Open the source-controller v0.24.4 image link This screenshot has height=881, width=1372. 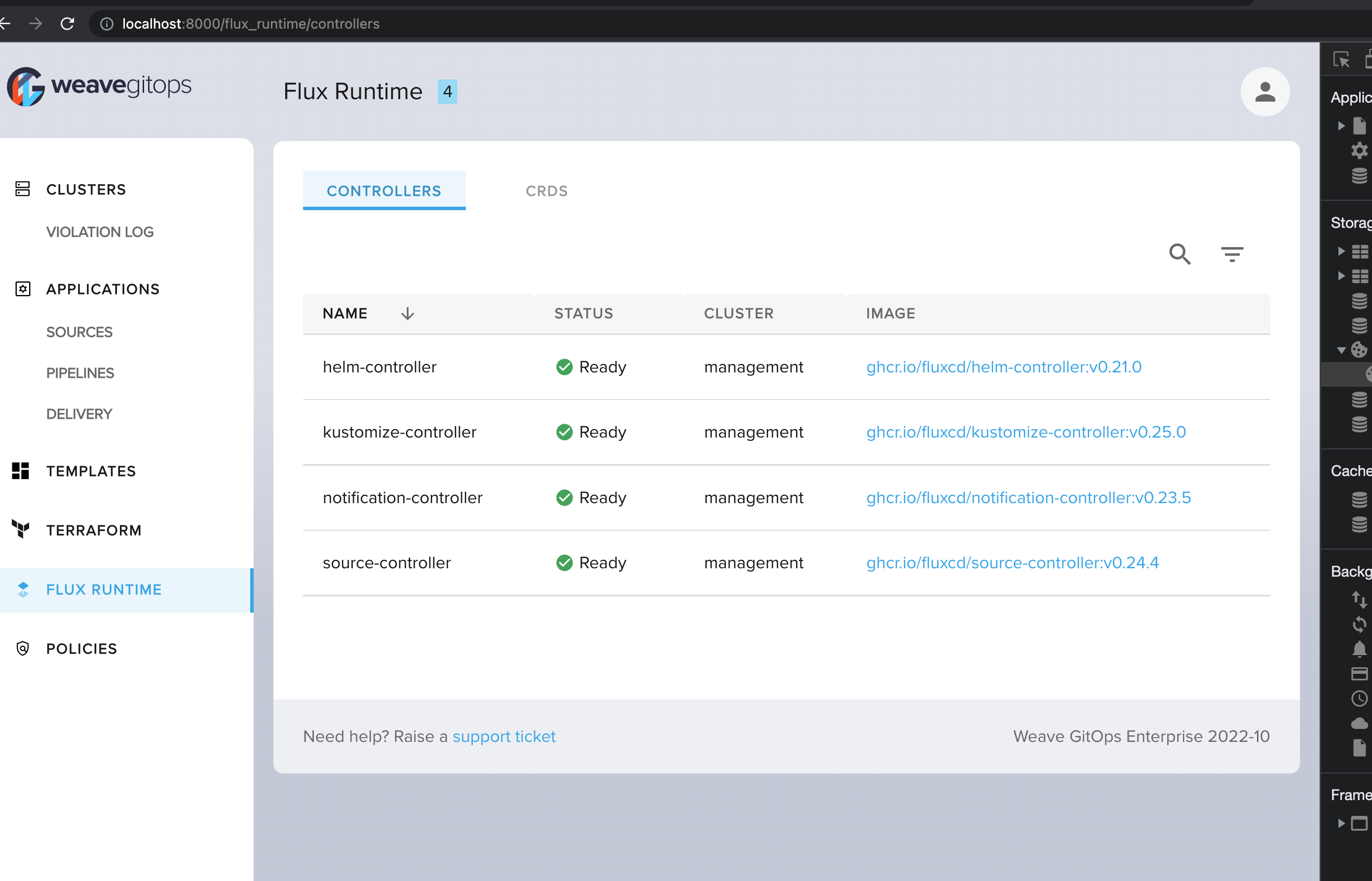(x=1012, y=563)
